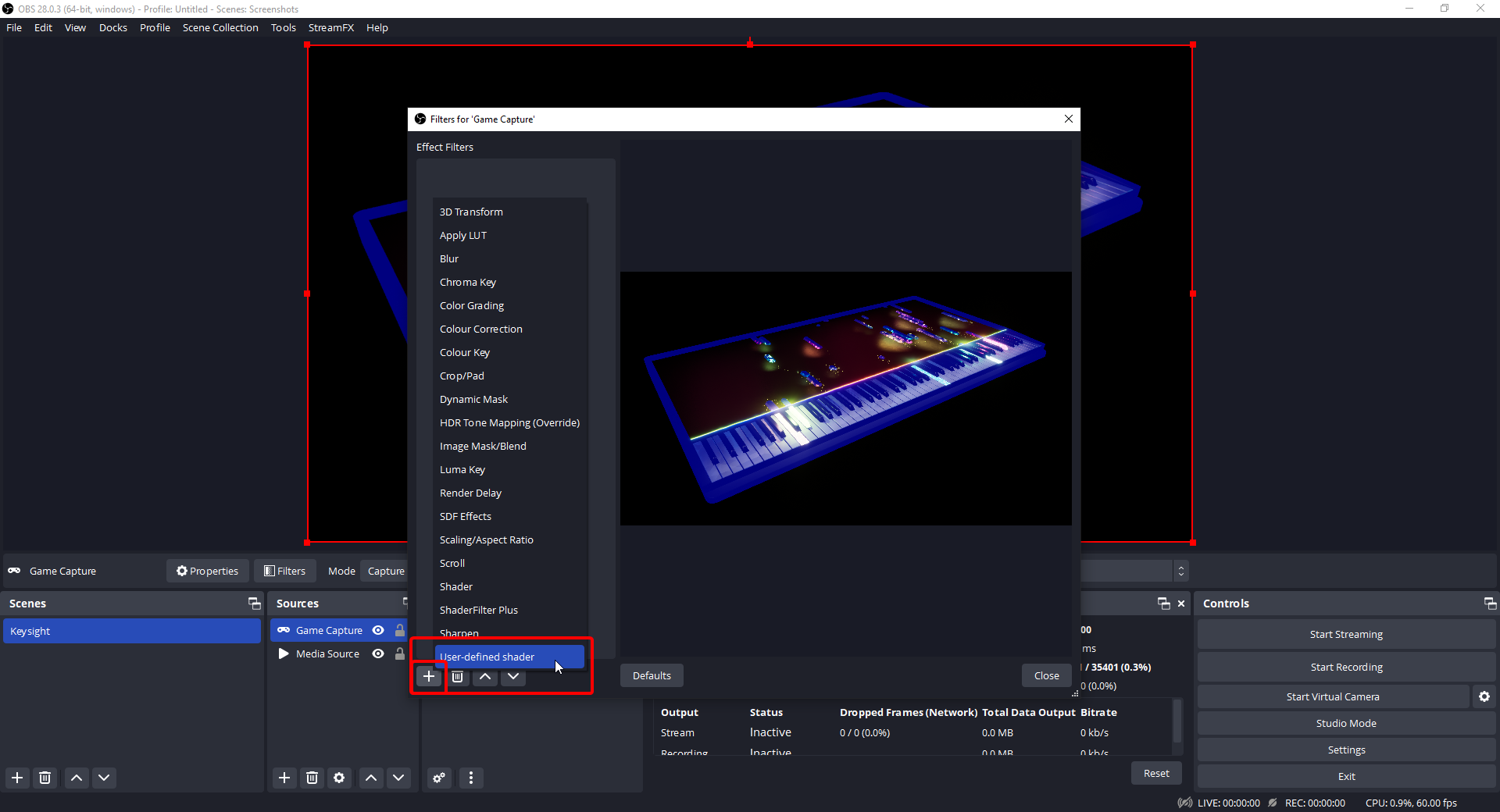1500x812 pixels.
Task: Select ShaderFilter Plus entry
Action: point(509,610)
